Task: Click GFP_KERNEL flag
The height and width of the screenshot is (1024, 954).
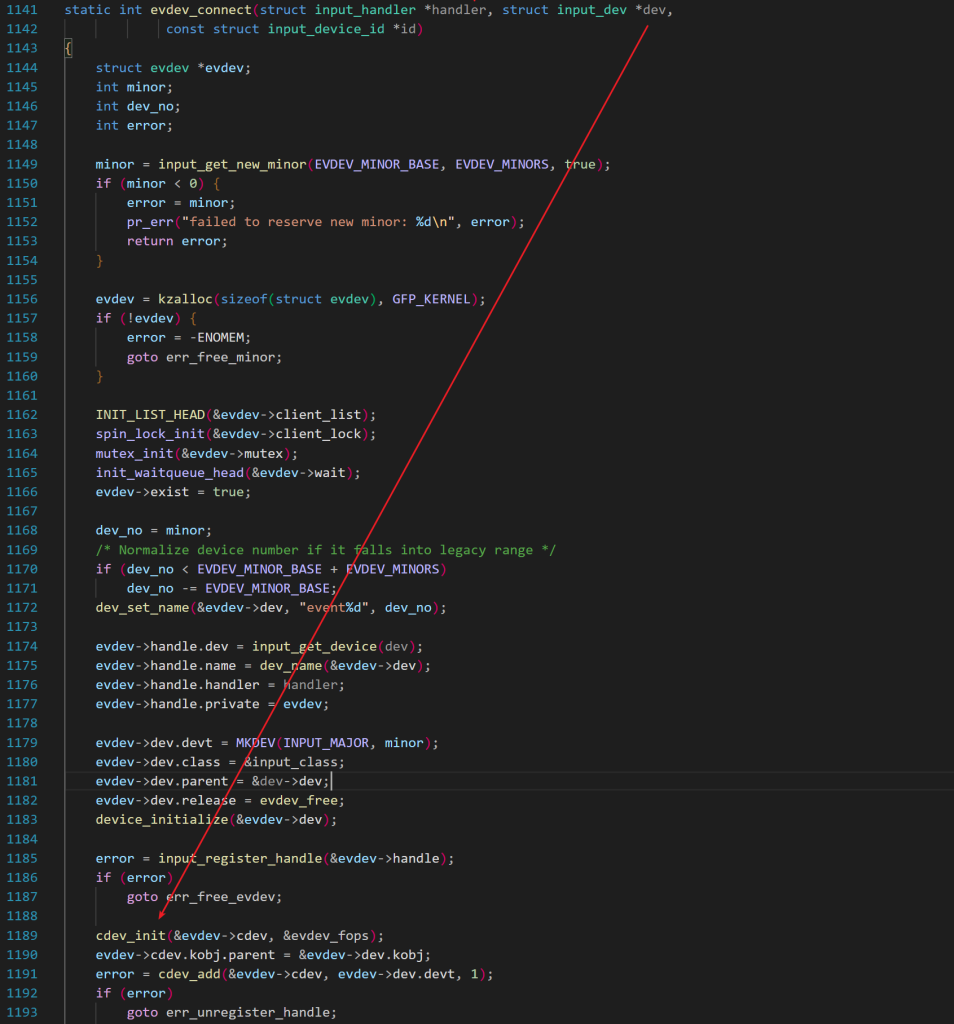Action: click(x=431, y=299)
